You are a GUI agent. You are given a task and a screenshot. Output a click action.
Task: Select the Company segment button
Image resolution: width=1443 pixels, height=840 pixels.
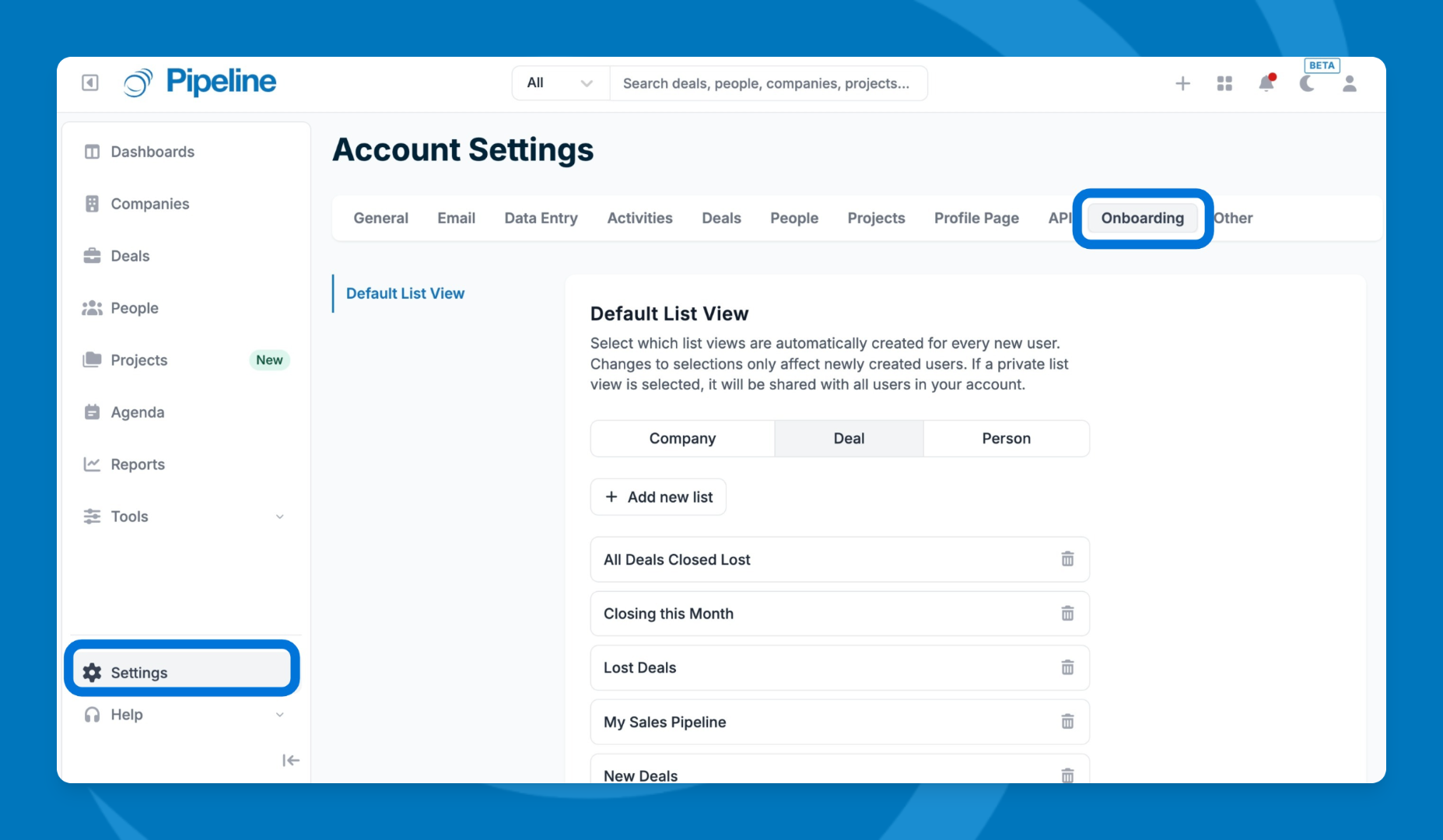click(x=682, y=439)
